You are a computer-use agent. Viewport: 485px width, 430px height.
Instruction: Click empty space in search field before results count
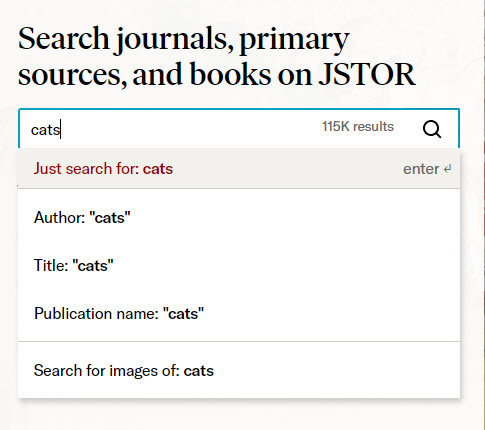coord(190,129)
